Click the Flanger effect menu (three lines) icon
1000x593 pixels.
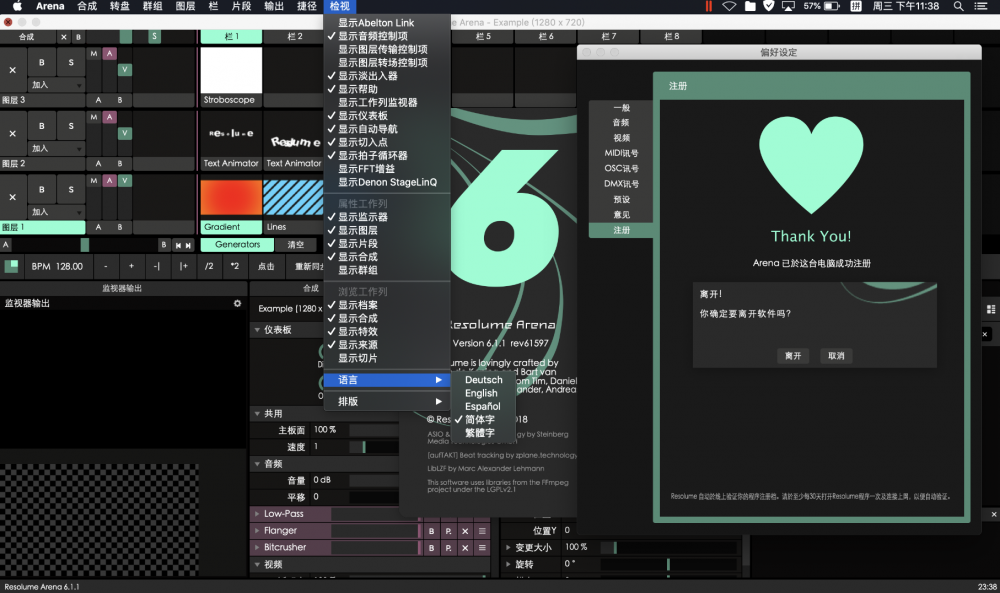tap(482, 531)
